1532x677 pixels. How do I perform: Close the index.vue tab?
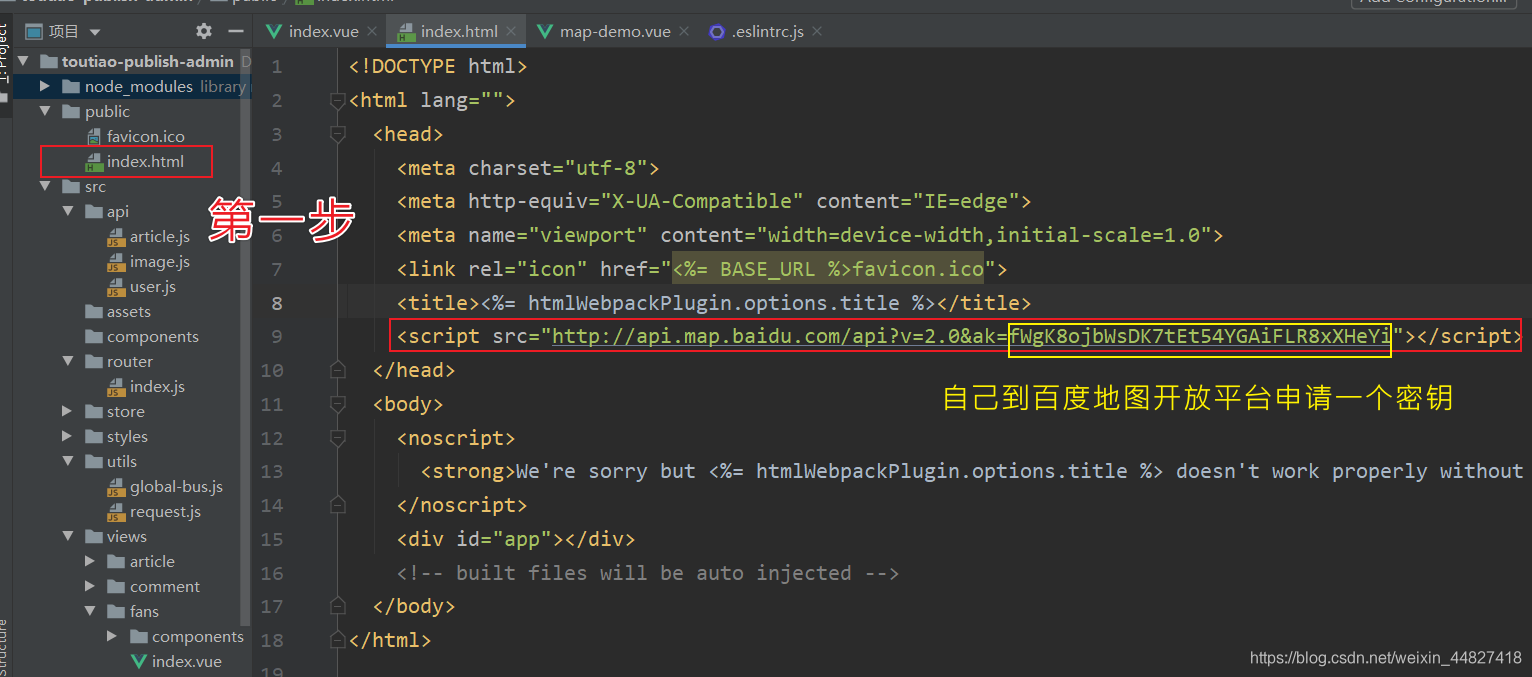(373, 32)
